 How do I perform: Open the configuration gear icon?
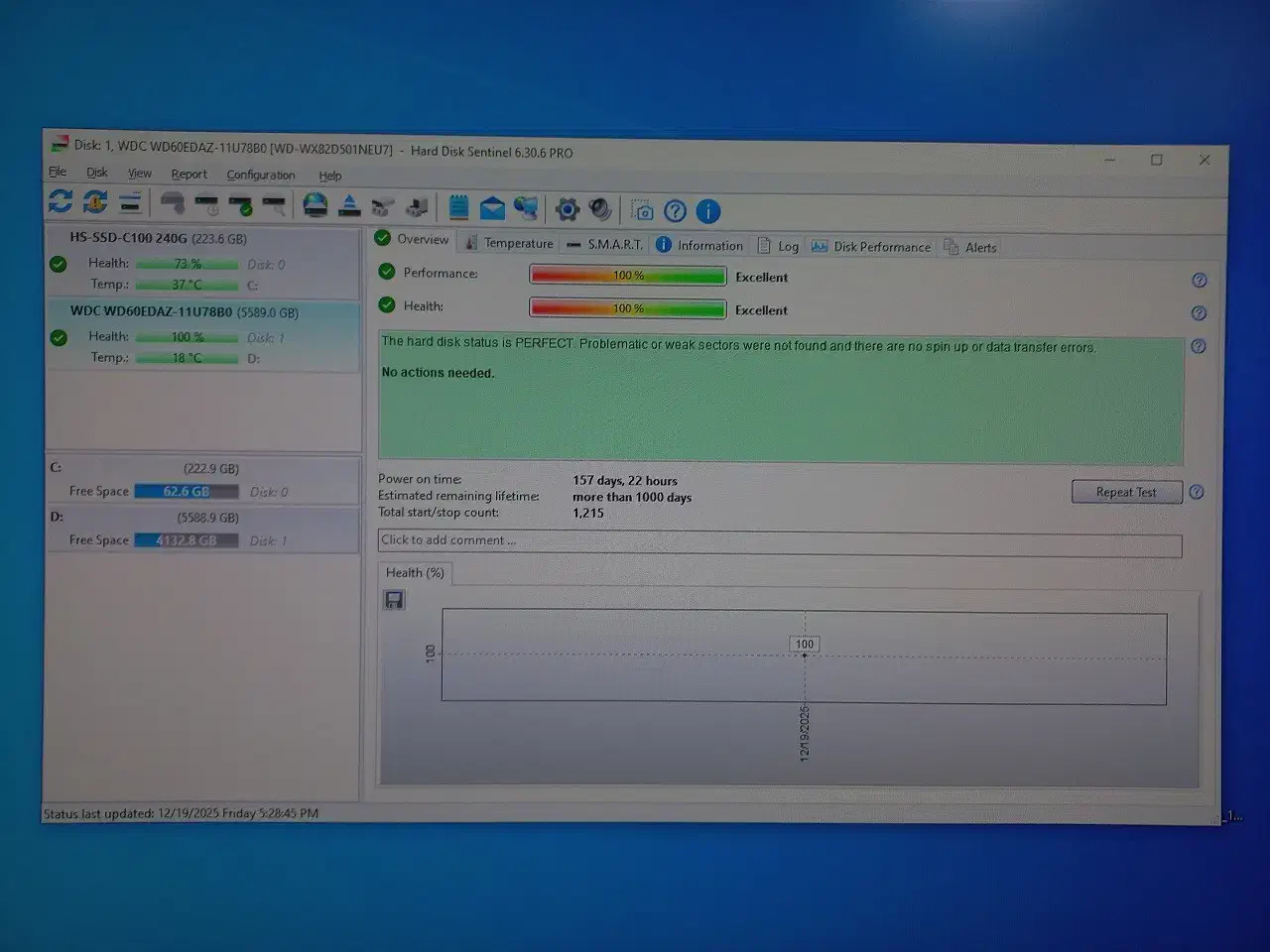coord(567,209)
